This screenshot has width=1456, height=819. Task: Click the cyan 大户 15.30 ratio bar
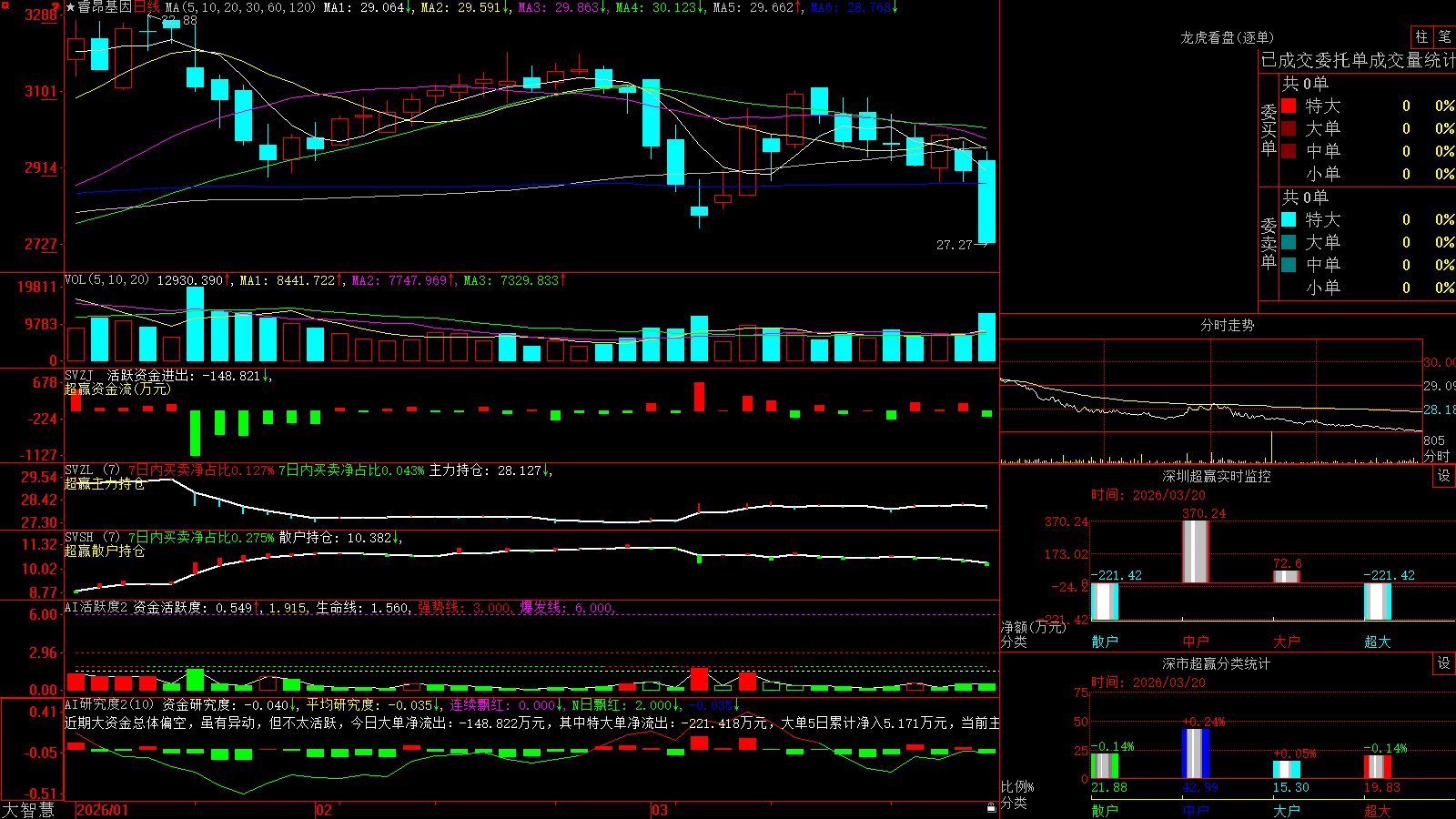1287,770
